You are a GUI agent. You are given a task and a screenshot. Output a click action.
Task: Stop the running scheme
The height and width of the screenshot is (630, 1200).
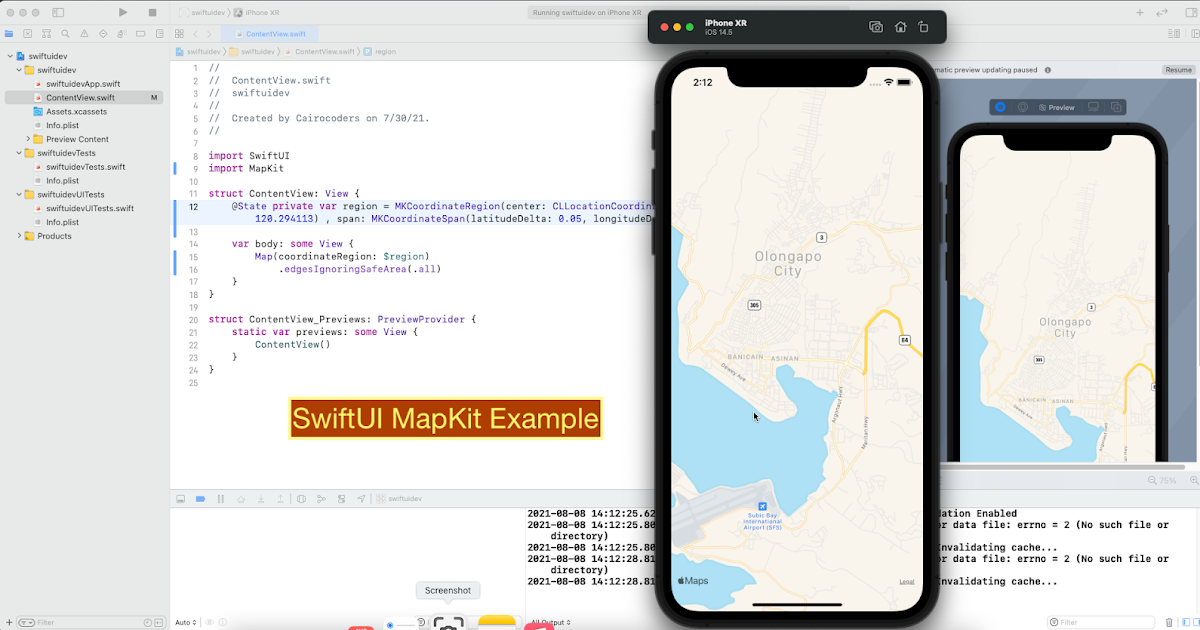coord(151,12)
